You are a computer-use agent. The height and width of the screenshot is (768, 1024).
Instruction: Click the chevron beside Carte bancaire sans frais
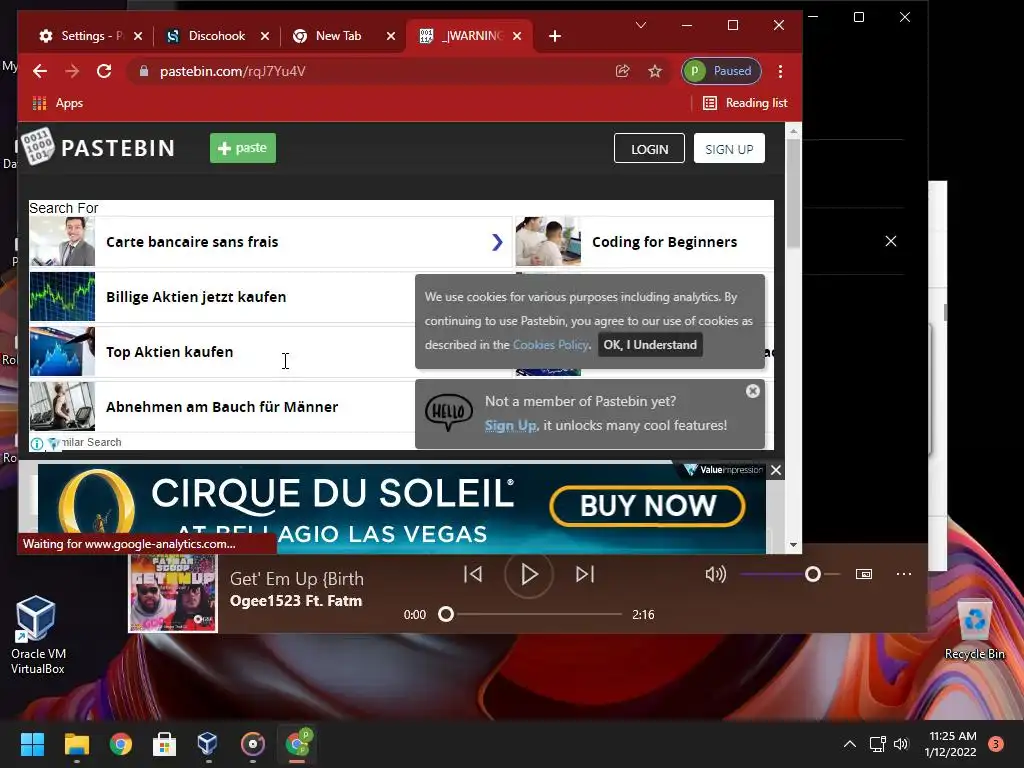tap(497, 242)
